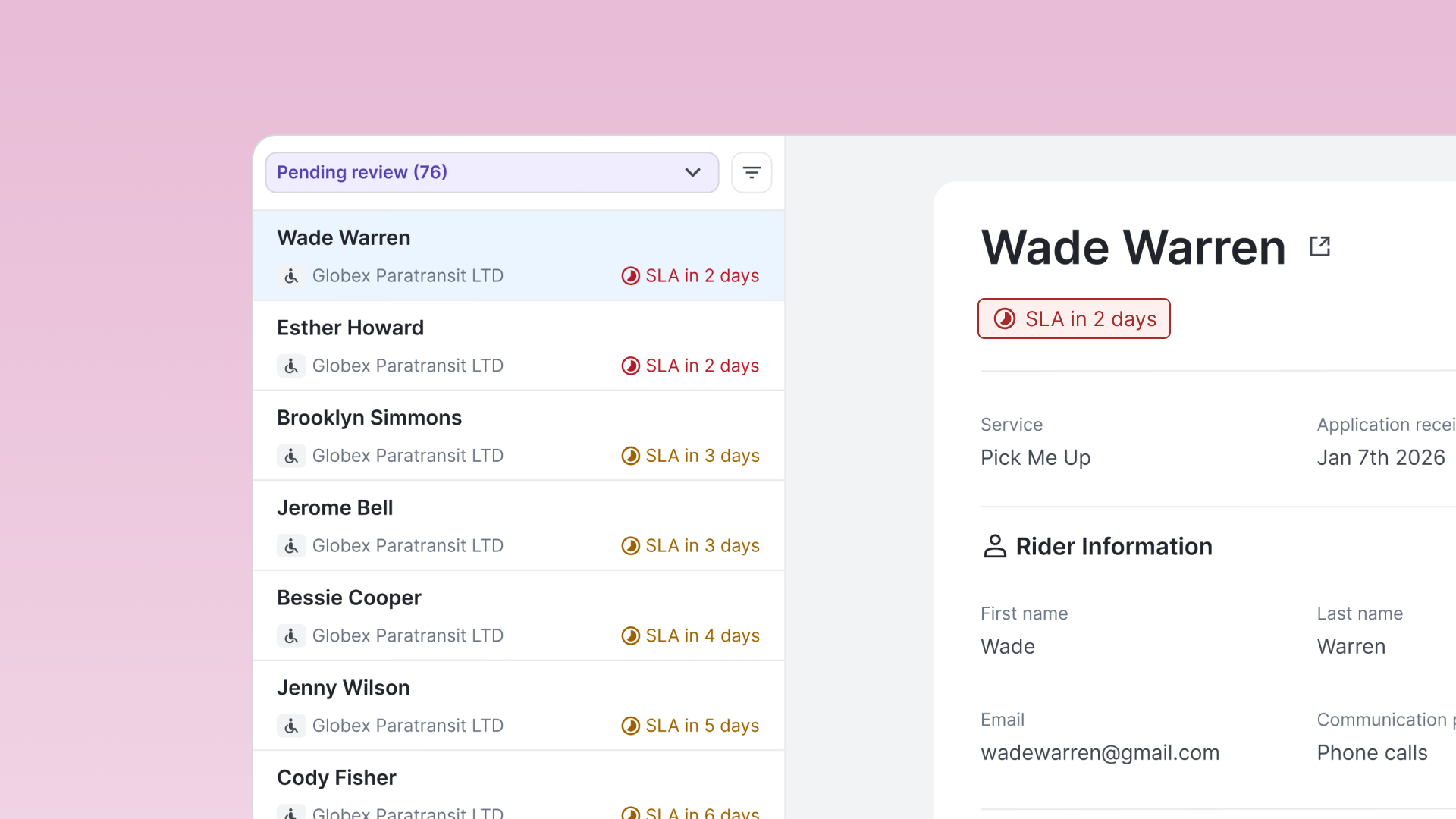Click the Wade Warren heading title

click(x=1133, y=247)
